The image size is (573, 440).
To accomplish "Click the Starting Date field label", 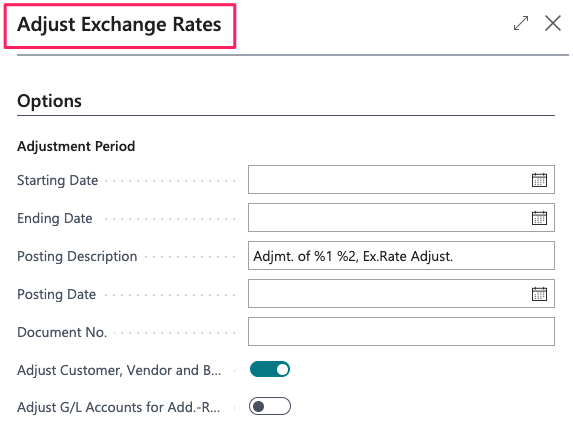I will coord(58,180).
